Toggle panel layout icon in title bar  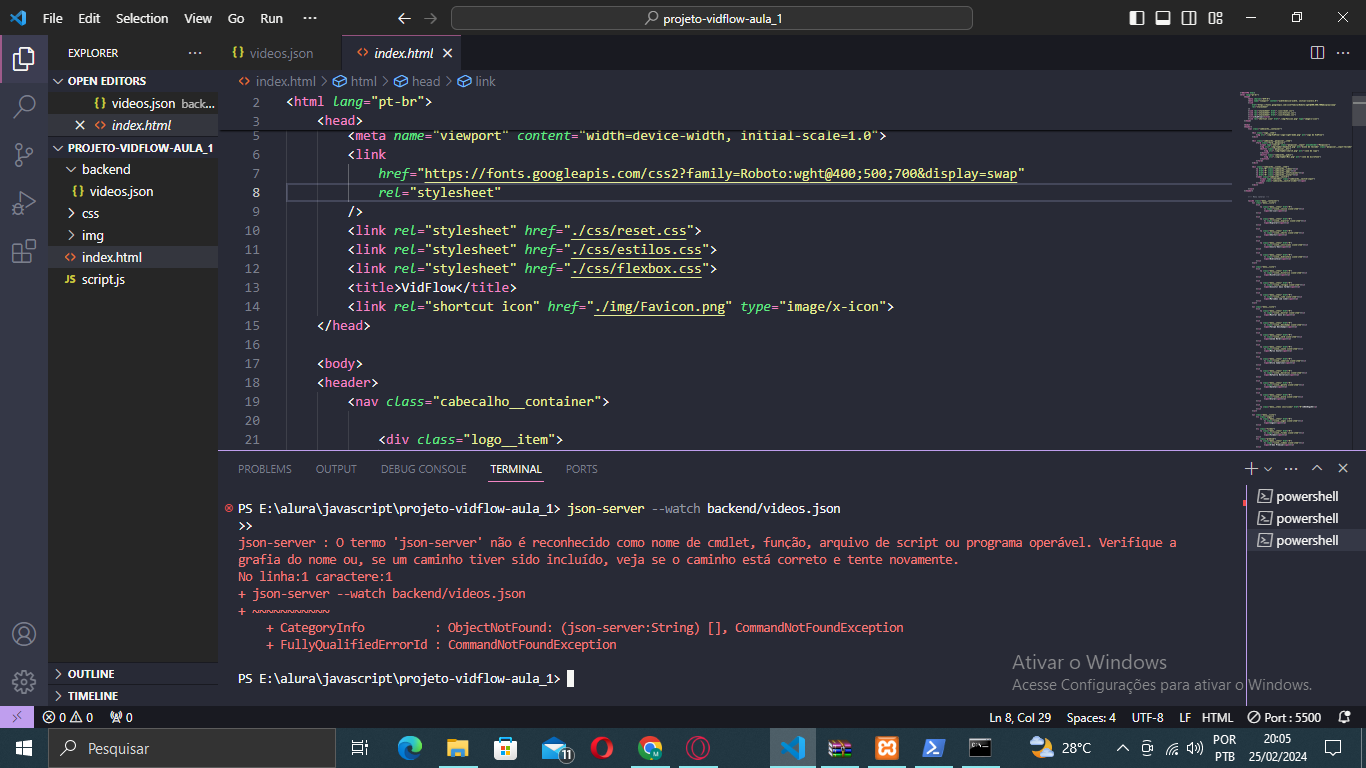point(1163,18)
